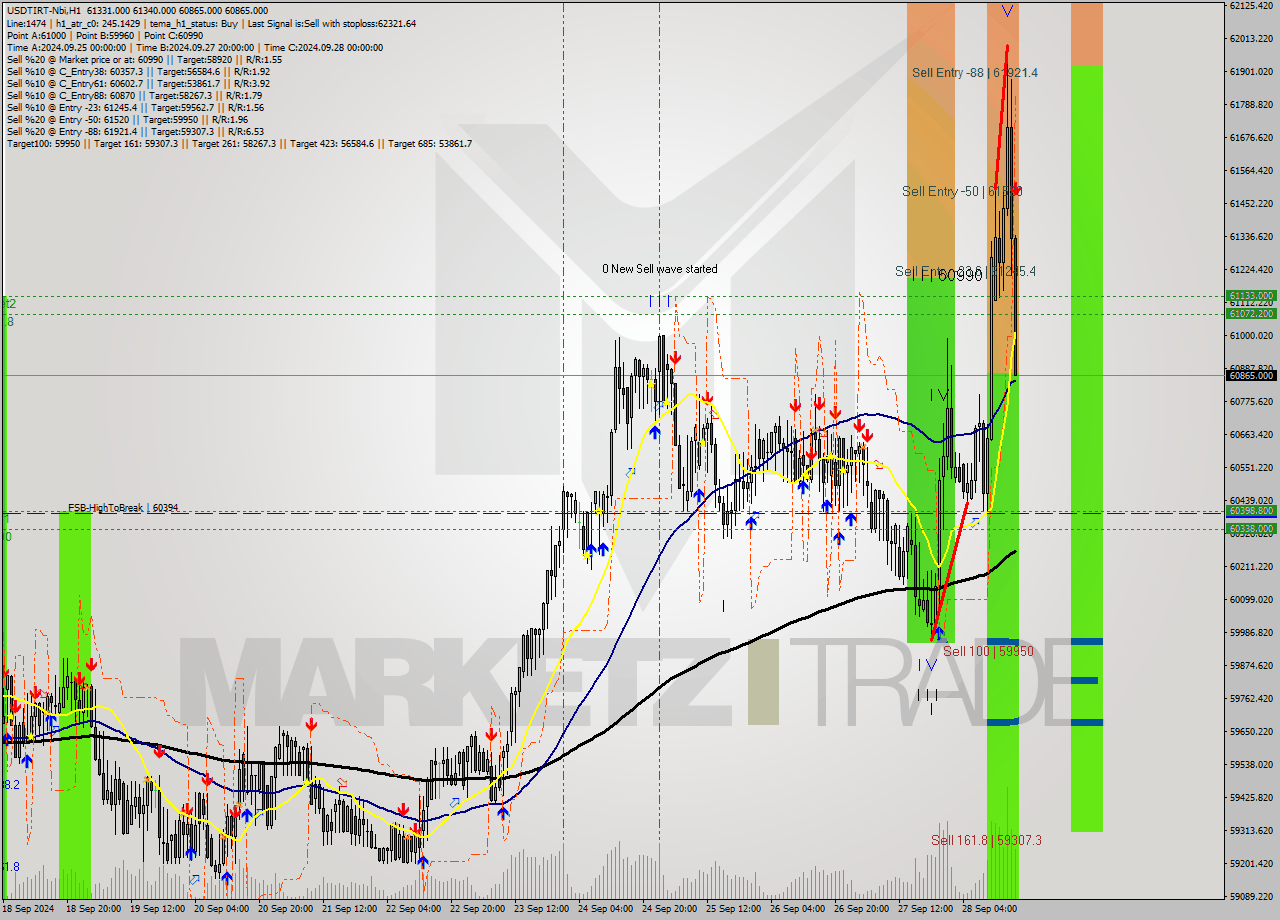
Task: Click the 'Sell 100 | 59950' label
Action: tap(988, 651)
